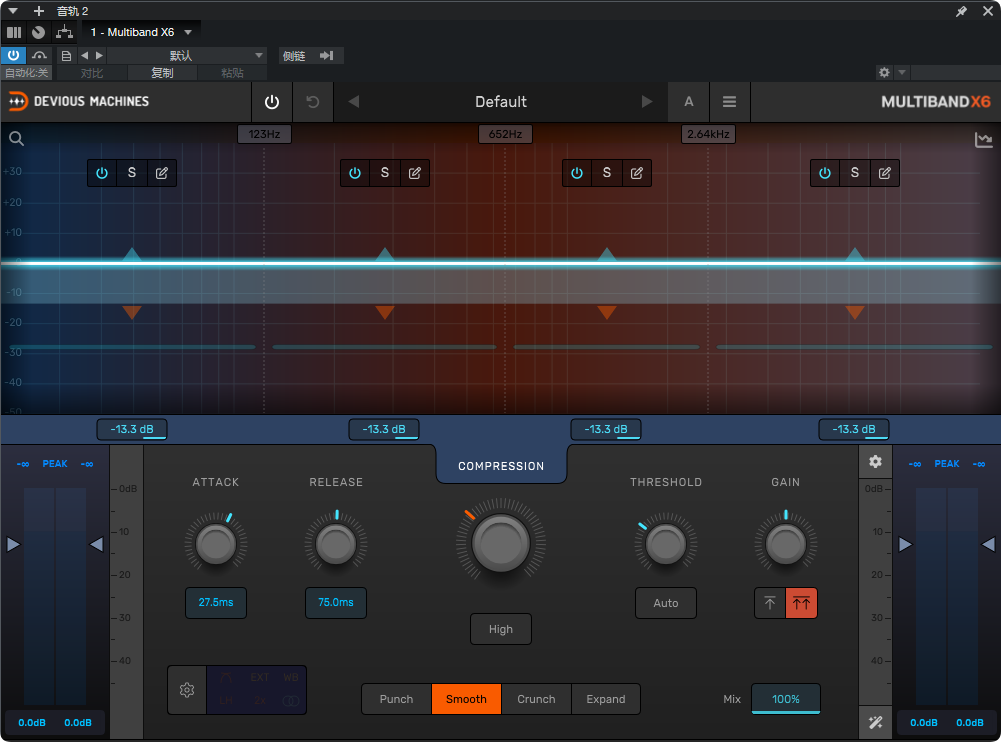Toggle power for the third band
This screenshot has width=1001, height=742.
click(577, 173)
